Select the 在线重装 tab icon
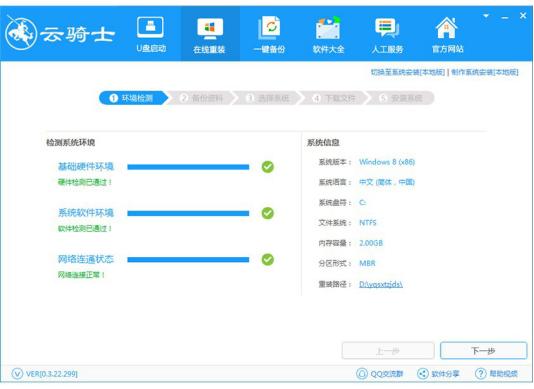Screen dimensions: 534x389 tap(210, 29)
